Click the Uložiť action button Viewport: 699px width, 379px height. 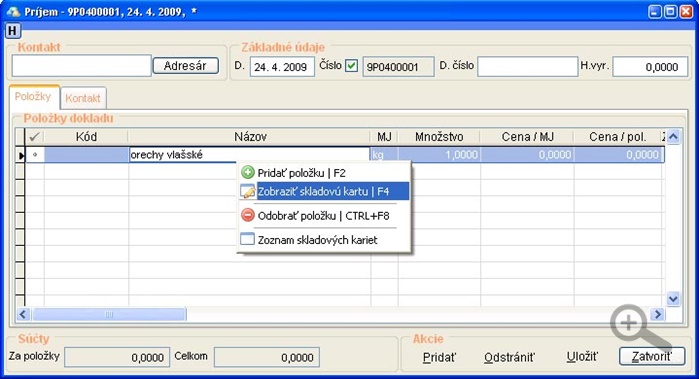[x=582, y=357]
